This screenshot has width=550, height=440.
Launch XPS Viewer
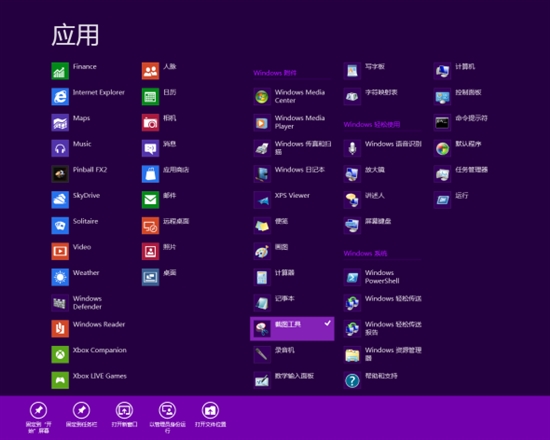tap(282, 200)
